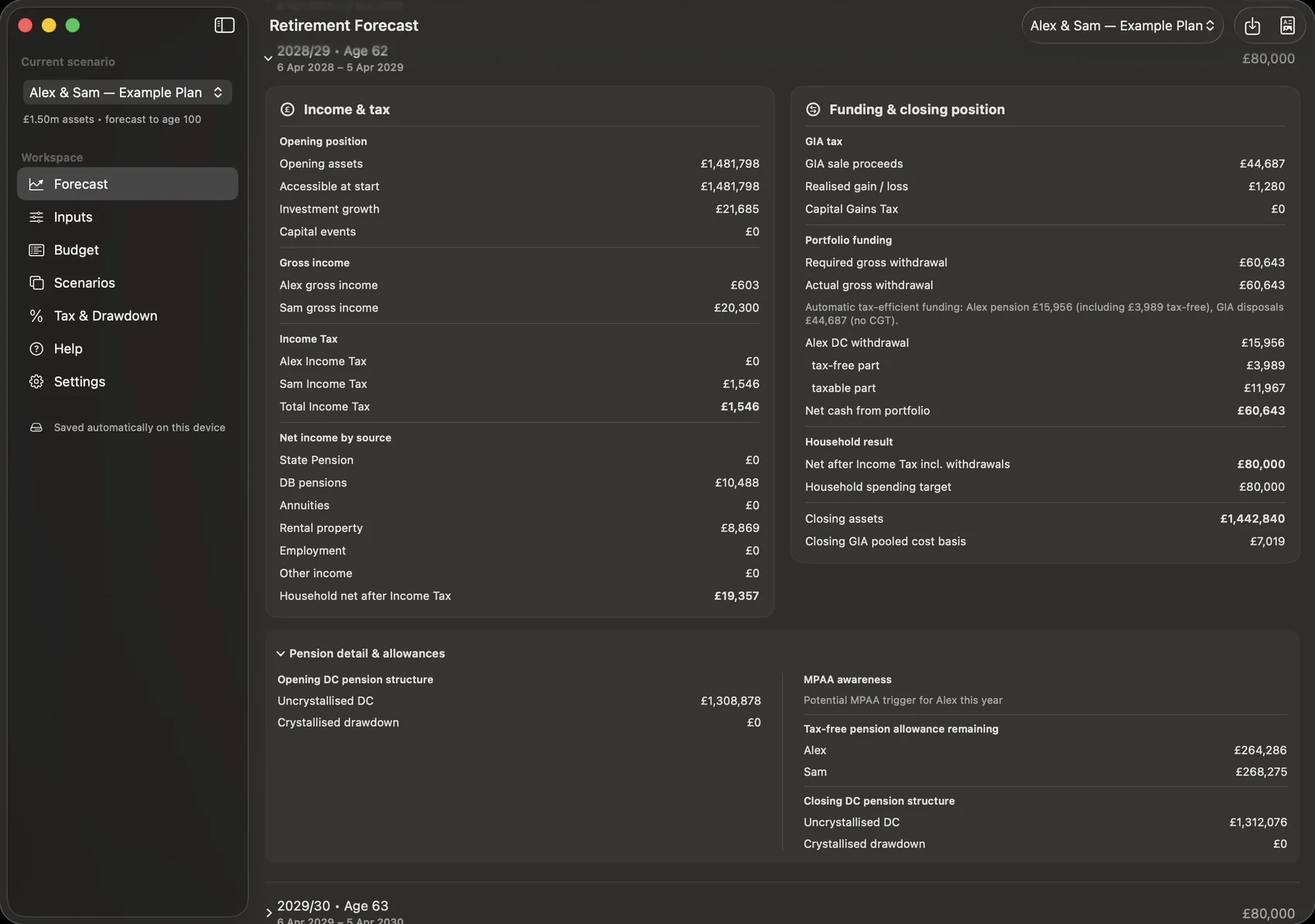Click the Opening assets value £1,481,798
Image resolution: width=1315 pixels, height=924 pixels.
[729, 164]
